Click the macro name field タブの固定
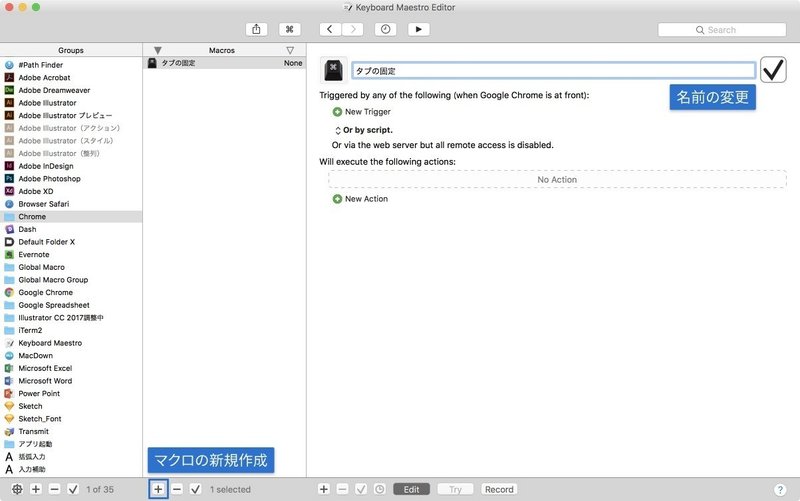This screenshot has height=501, width=800. [554, 70]
